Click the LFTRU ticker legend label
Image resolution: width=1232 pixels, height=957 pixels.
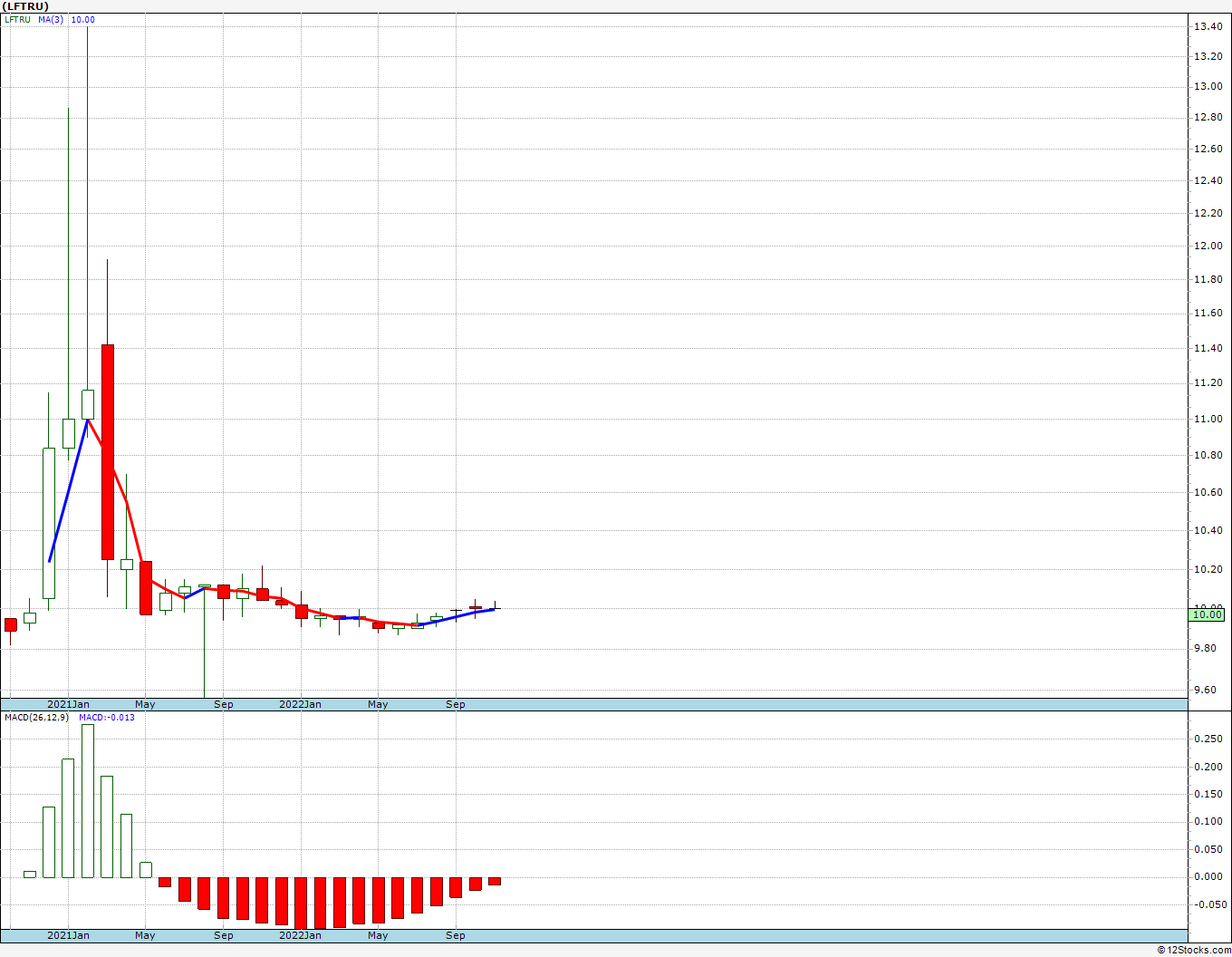tap(17, 20)
